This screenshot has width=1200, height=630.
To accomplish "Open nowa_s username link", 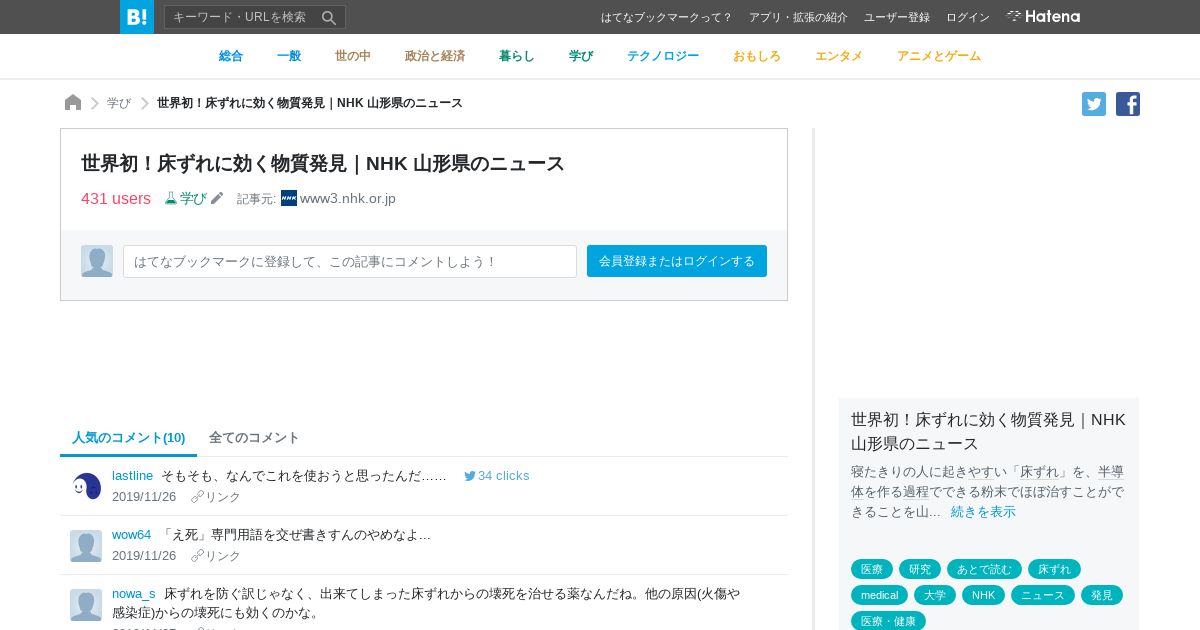I will [134, 593].
